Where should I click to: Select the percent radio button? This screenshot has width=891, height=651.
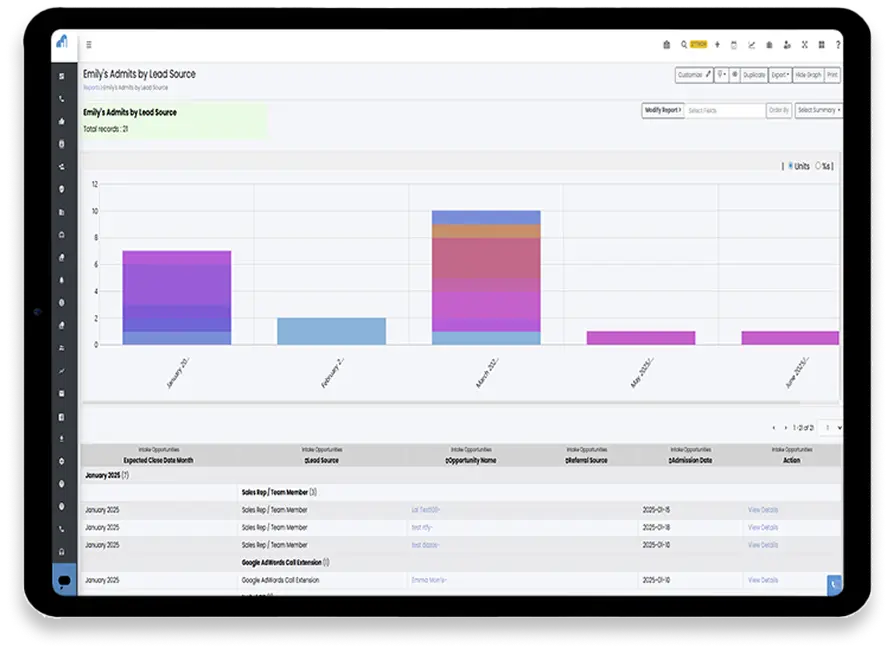click(x=818, y=166)
